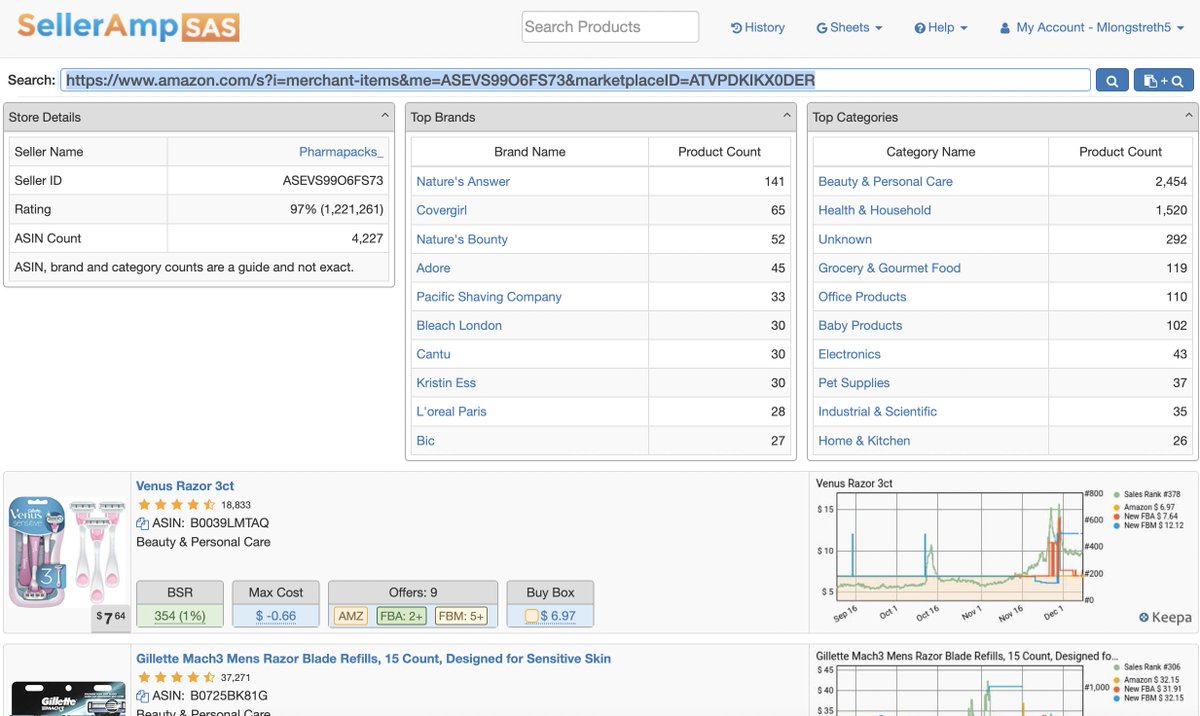Click the BSR value 354 (1%)
Image resolution: width=1200 pixels, height=716 pixels.
point(179,616)
